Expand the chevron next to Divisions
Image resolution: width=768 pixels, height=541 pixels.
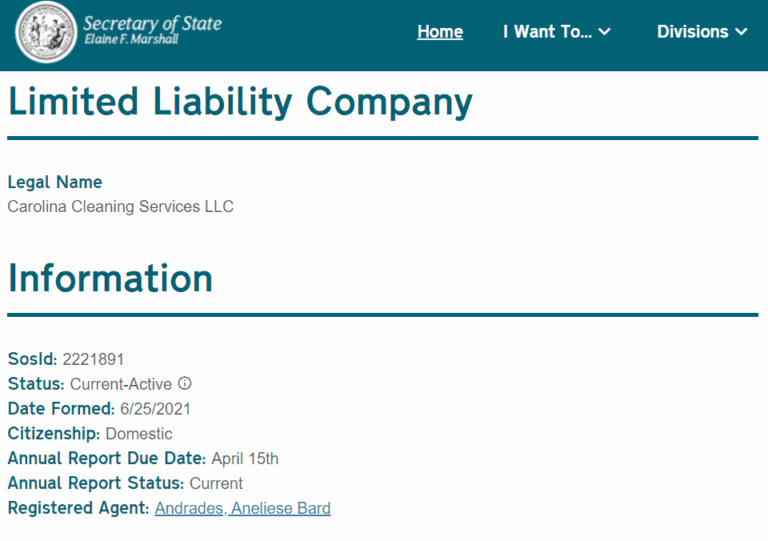click(x=741, y=32)
